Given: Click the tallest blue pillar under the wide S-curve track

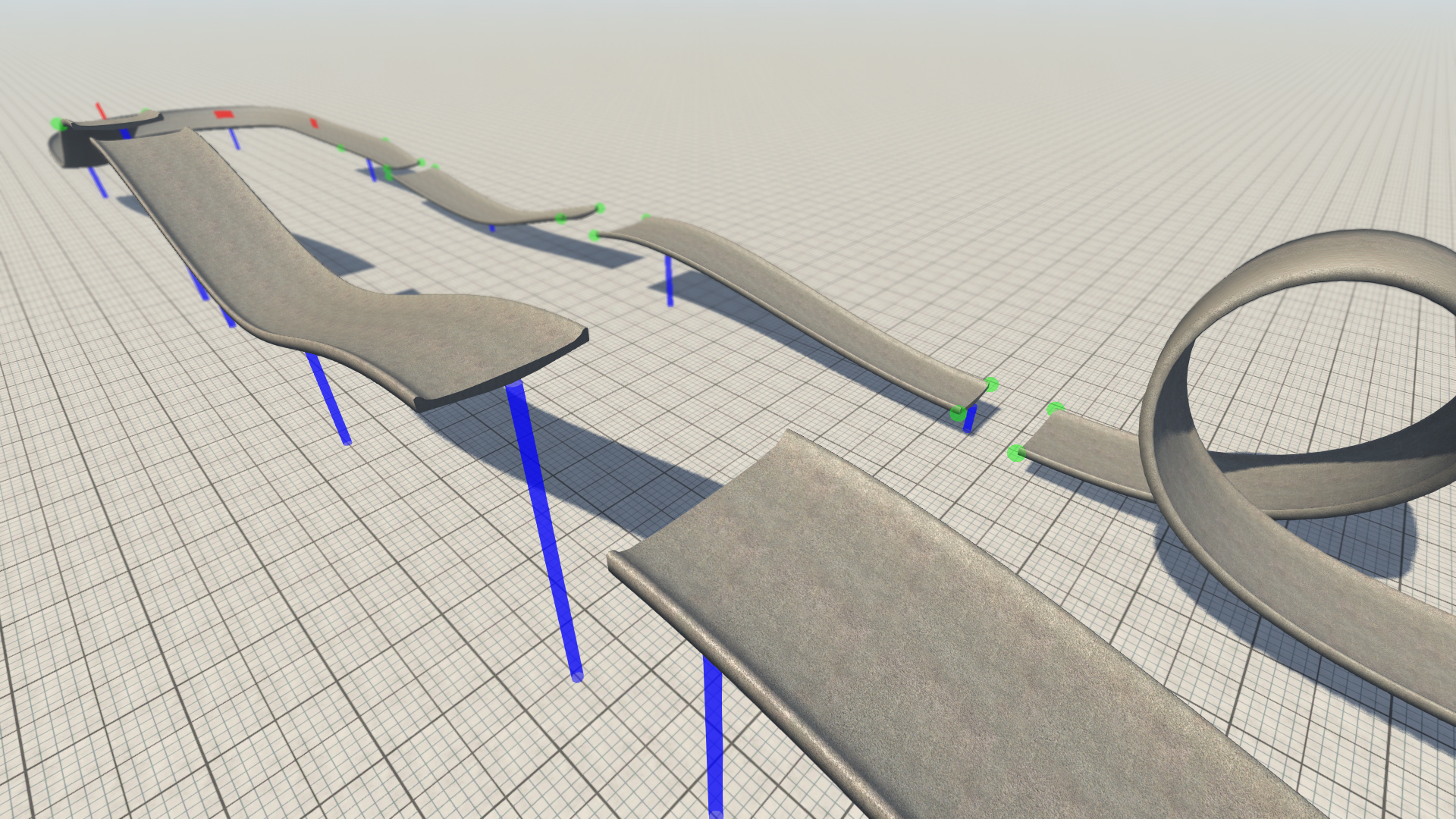Looking at the screenshot, I should point(544,531).
